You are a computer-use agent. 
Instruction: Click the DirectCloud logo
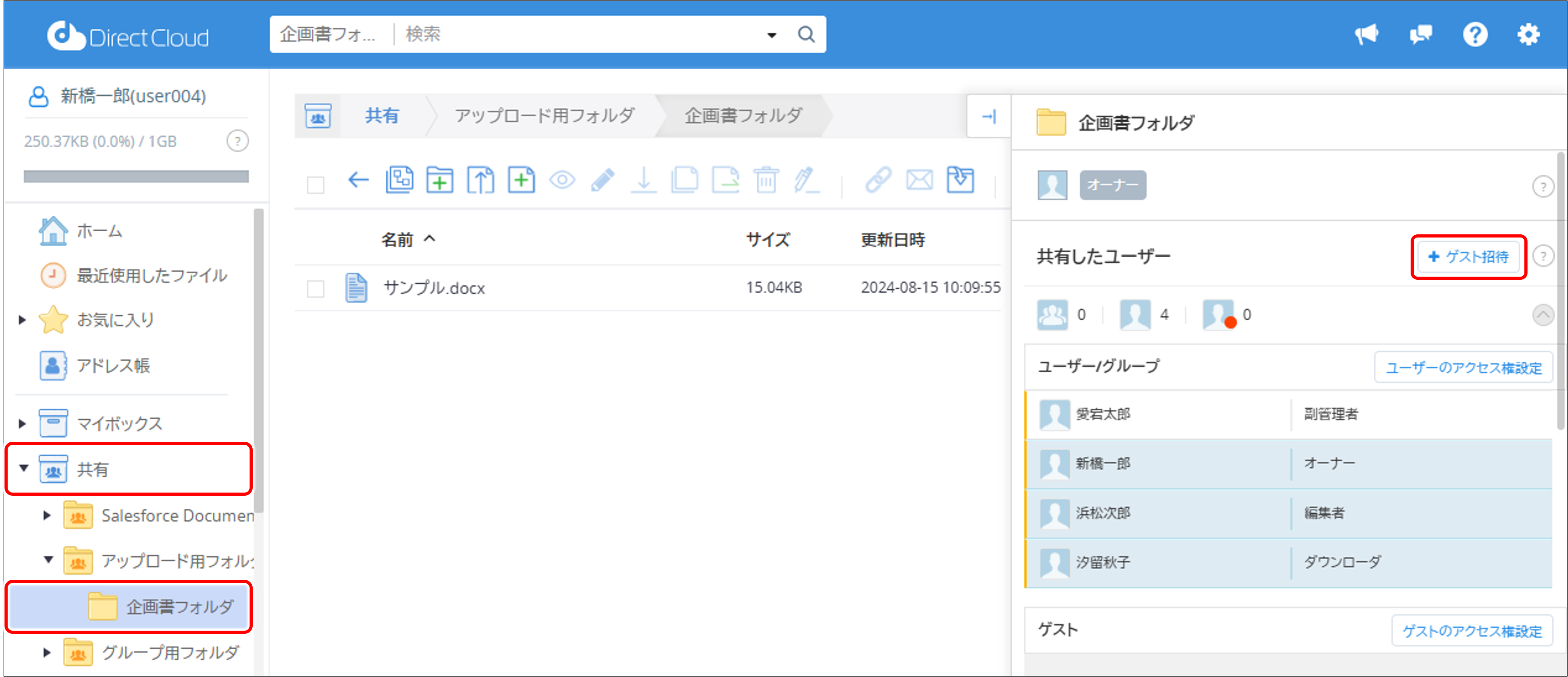(128, 36)
